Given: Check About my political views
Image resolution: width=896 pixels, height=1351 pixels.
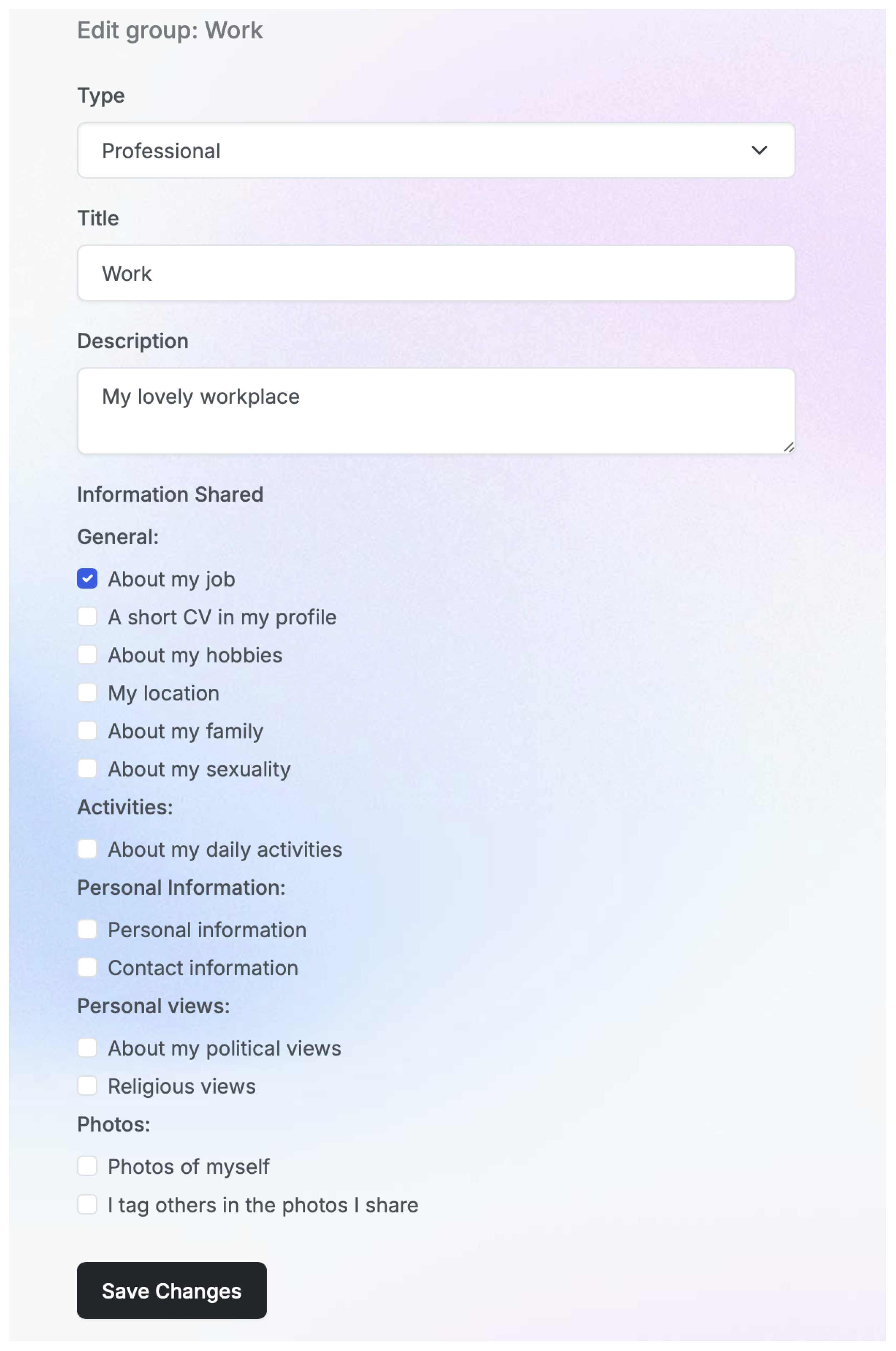Looking at the screenshot, I should [87, 1048].
